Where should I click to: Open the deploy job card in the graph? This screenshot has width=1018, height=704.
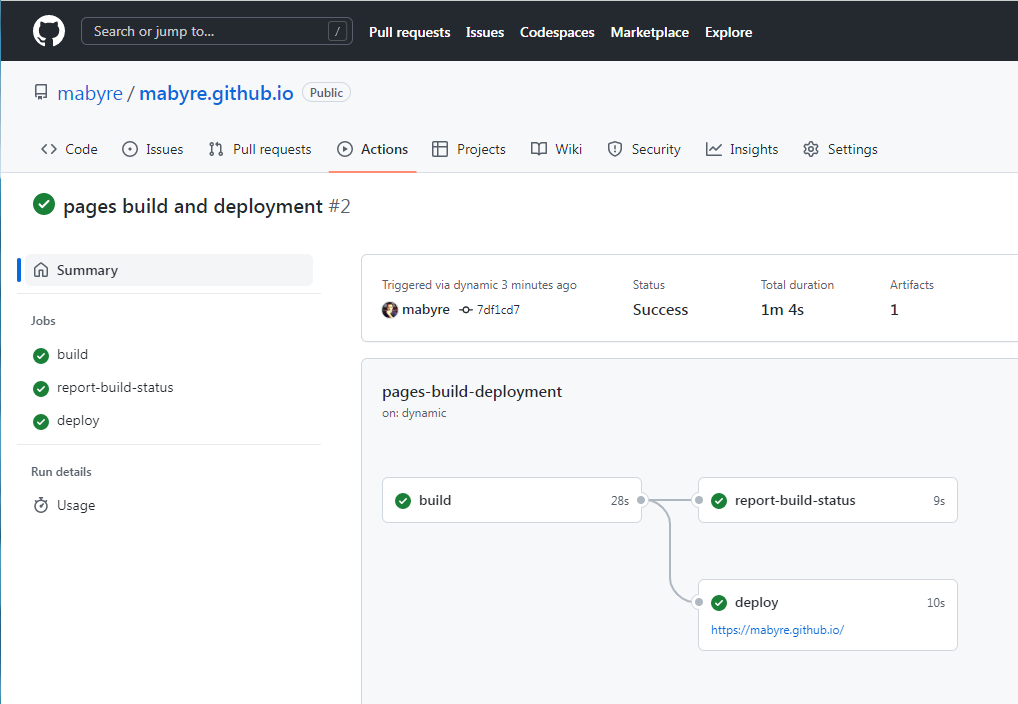[x=828, y=615]
